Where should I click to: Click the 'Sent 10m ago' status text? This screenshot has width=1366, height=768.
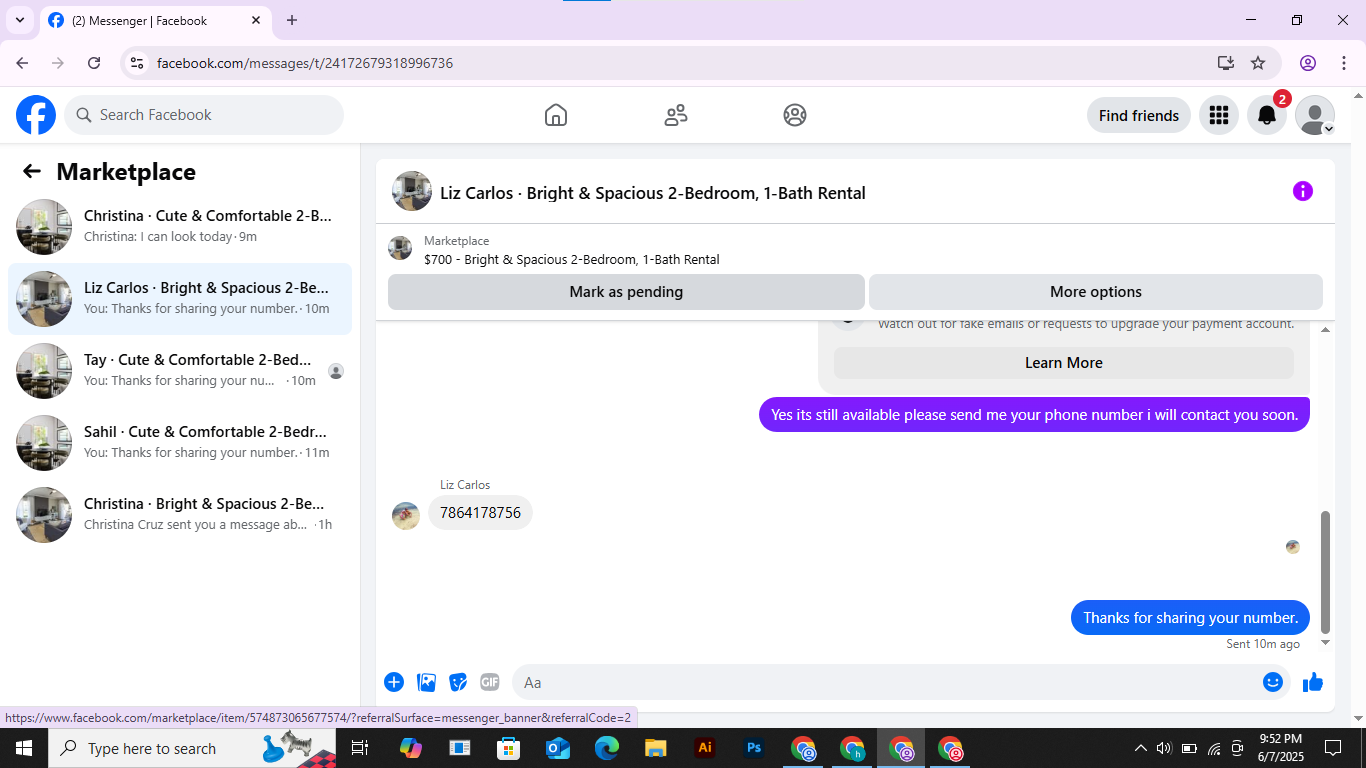(1263, 644)
